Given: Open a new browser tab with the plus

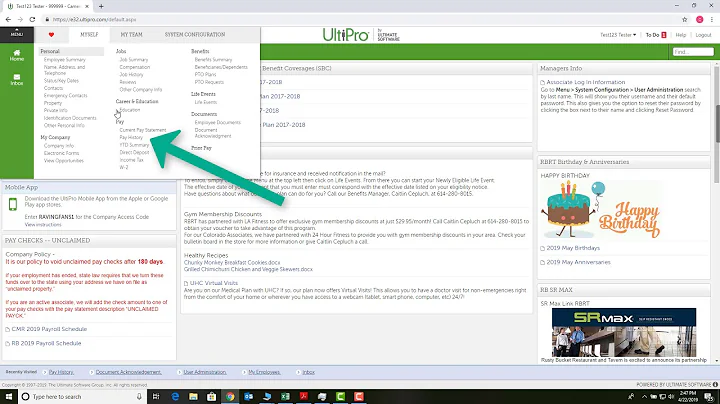Looking at the screenshot, I should (101, 6).
